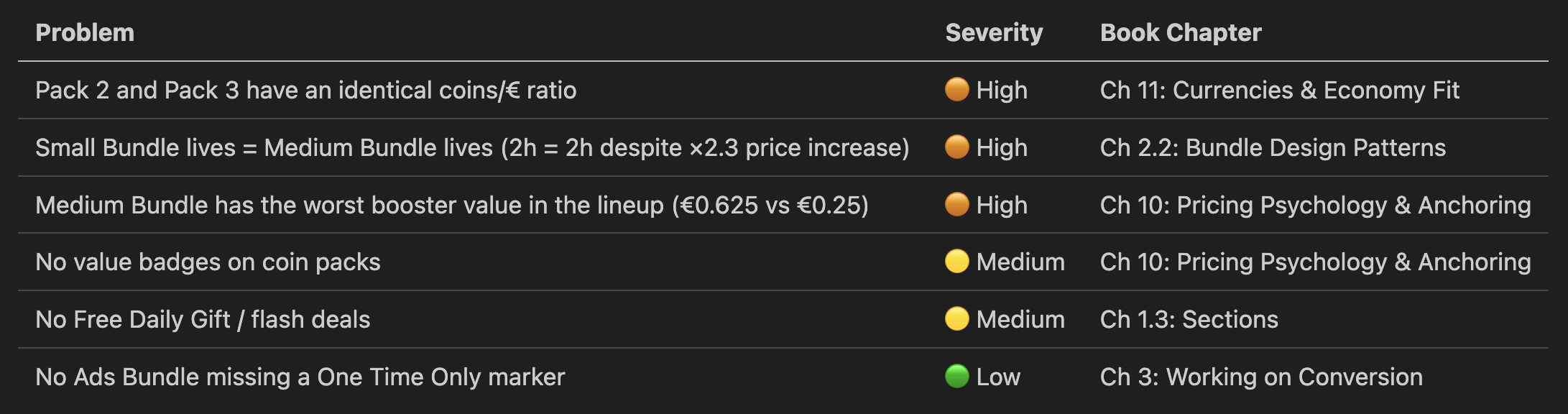Click 'No value badges on coin packs' text

208,262
